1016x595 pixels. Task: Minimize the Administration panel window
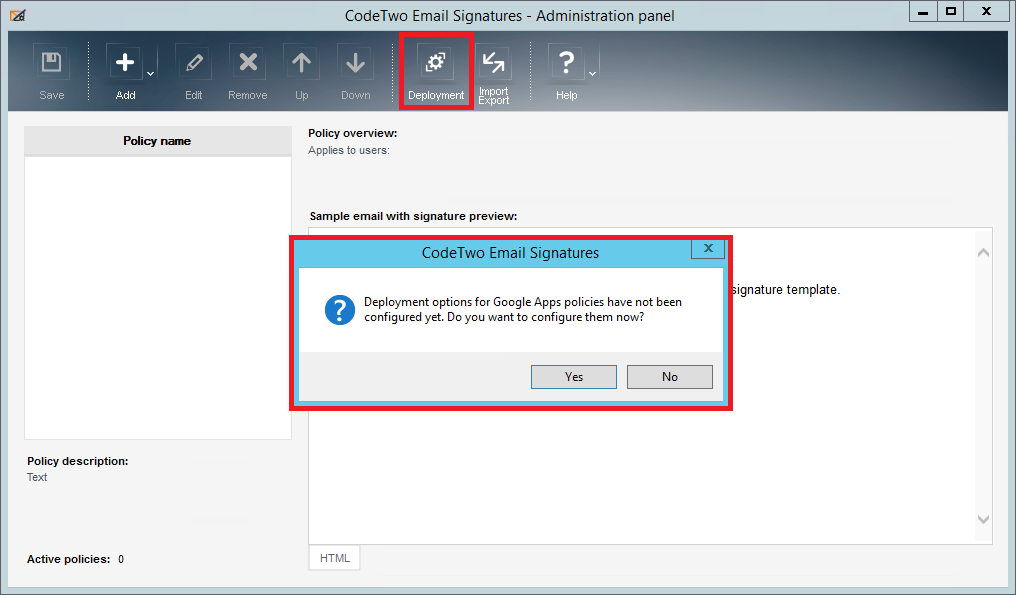pos(923,12)
